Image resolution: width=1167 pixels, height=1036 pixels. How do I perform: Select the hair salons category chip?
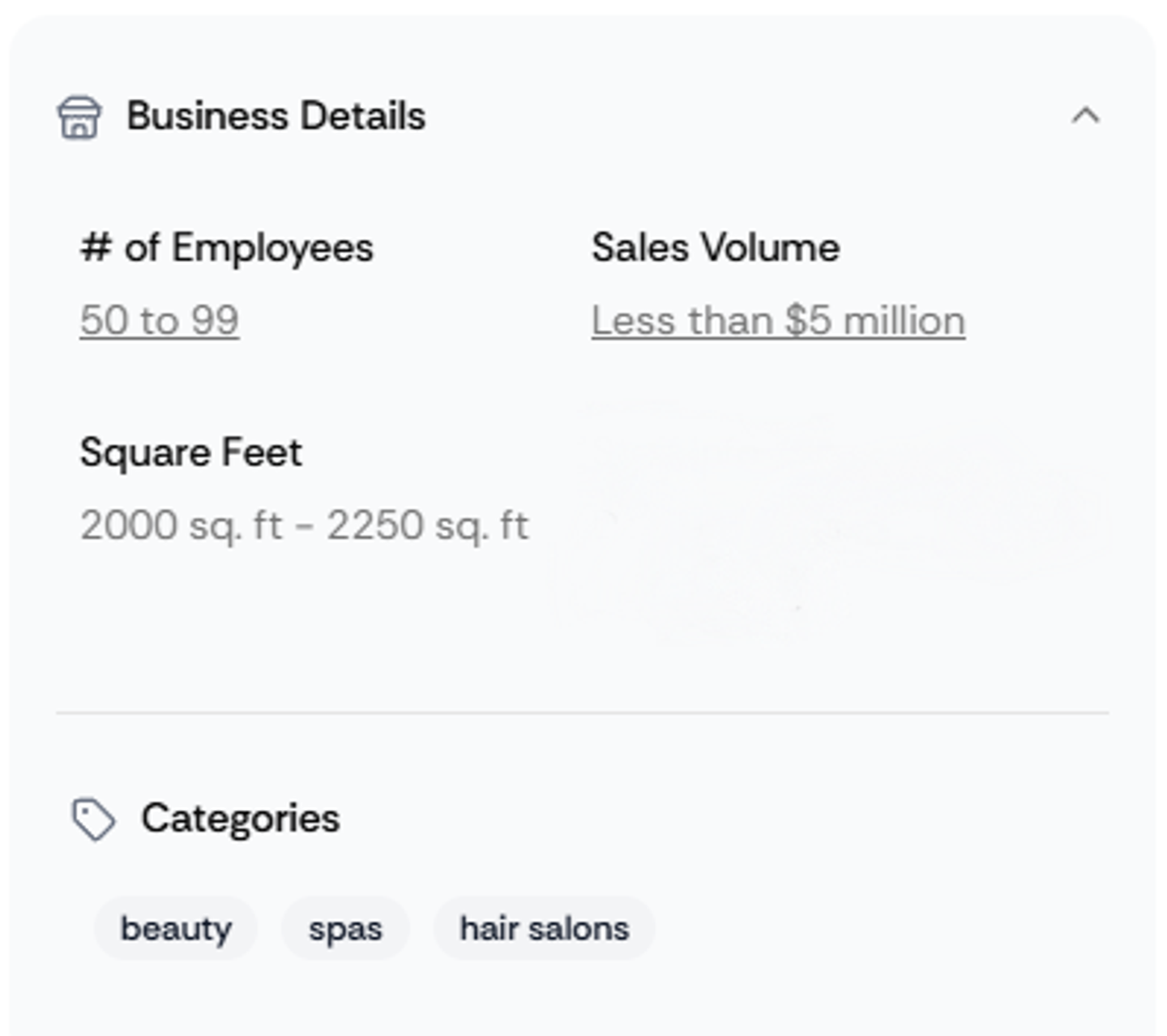coord(545,929)
